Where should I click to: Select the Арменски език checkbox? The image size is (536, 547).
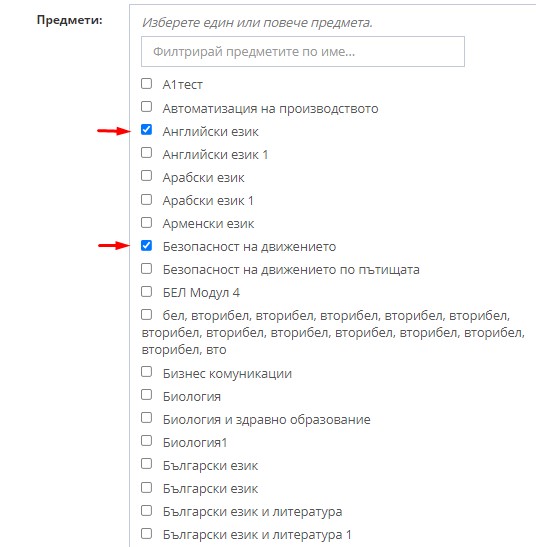(x=147, y=223)
